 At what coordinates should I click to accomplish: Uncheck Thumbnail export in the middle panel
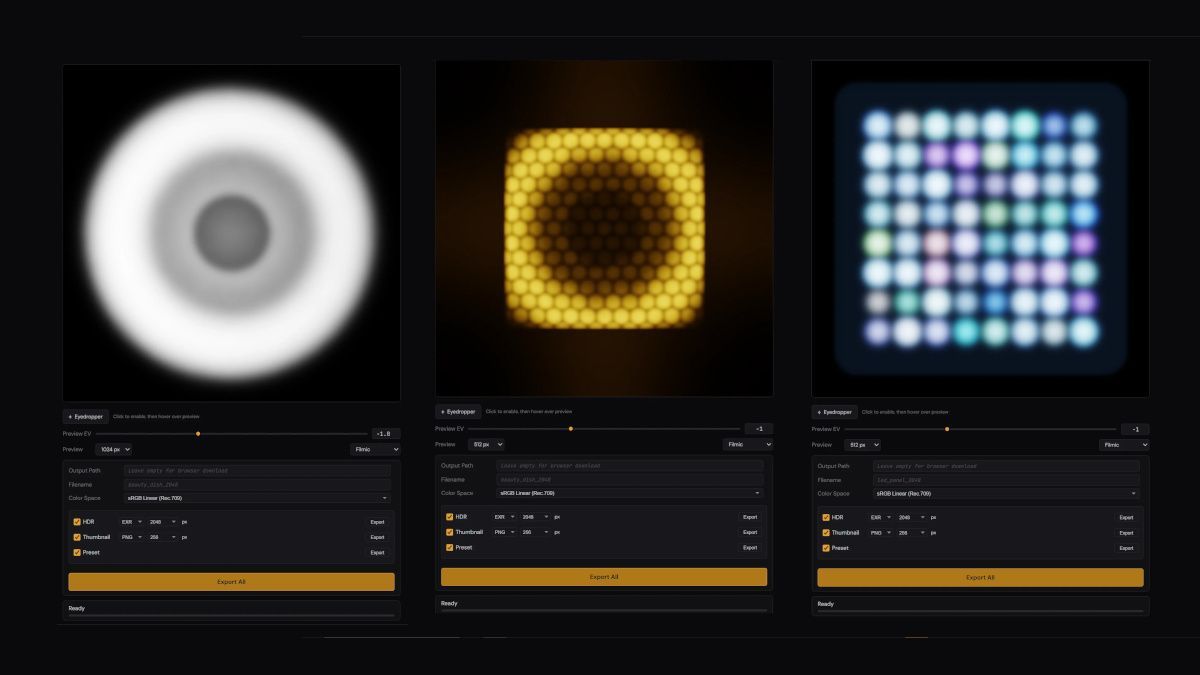pos(448,532)
